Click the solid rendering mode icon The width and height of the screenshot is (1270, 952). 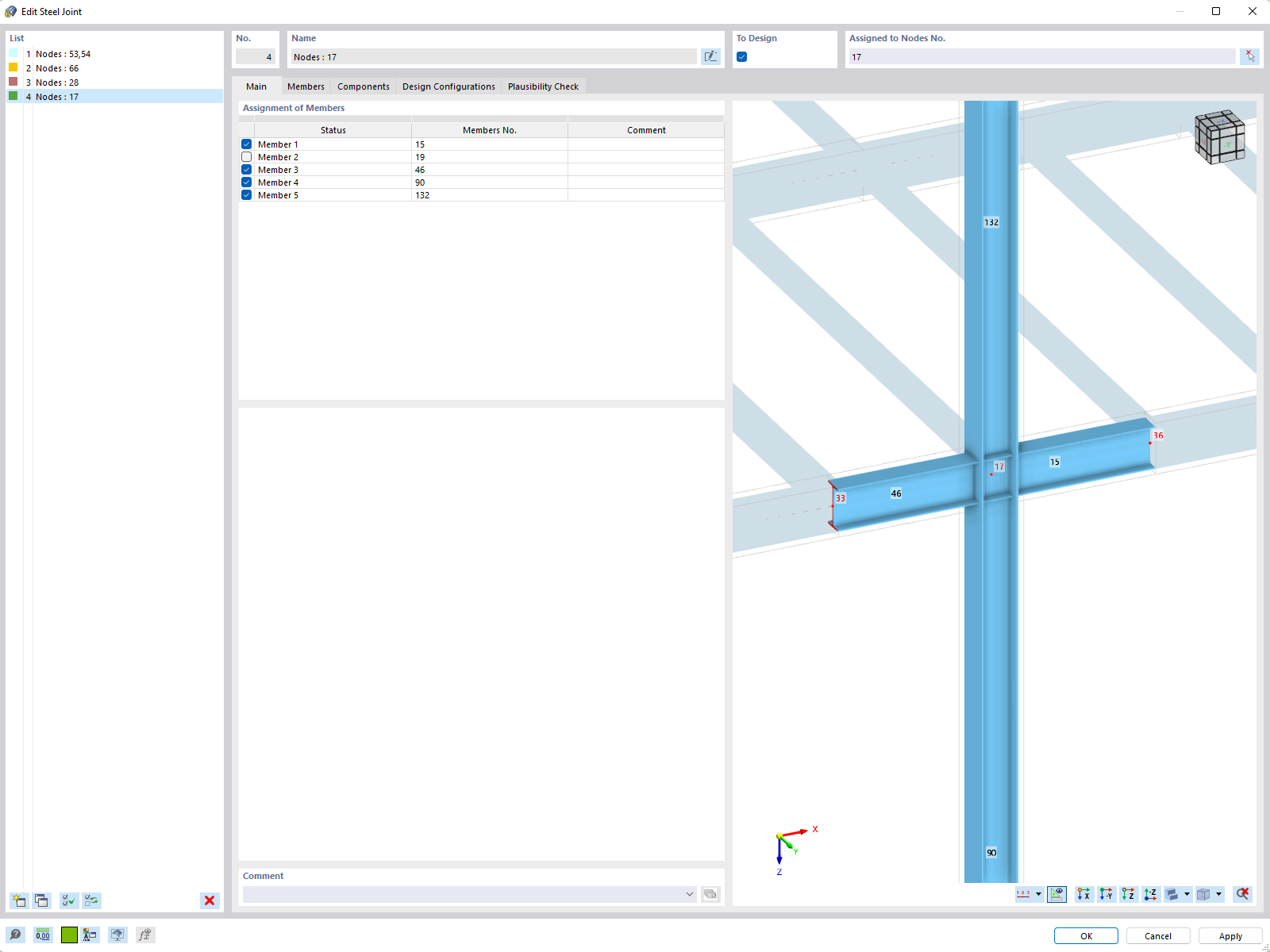(x=1172, y=894)
